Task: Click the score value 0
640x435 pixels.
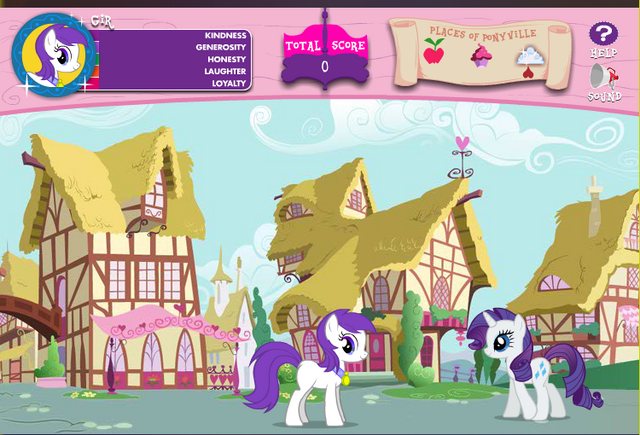Action: pos(325,67)
